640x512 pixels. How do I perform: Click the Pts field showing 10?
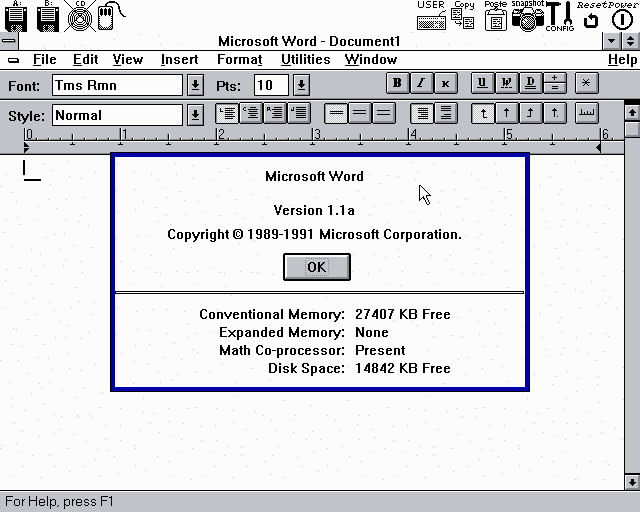point(271,85)
